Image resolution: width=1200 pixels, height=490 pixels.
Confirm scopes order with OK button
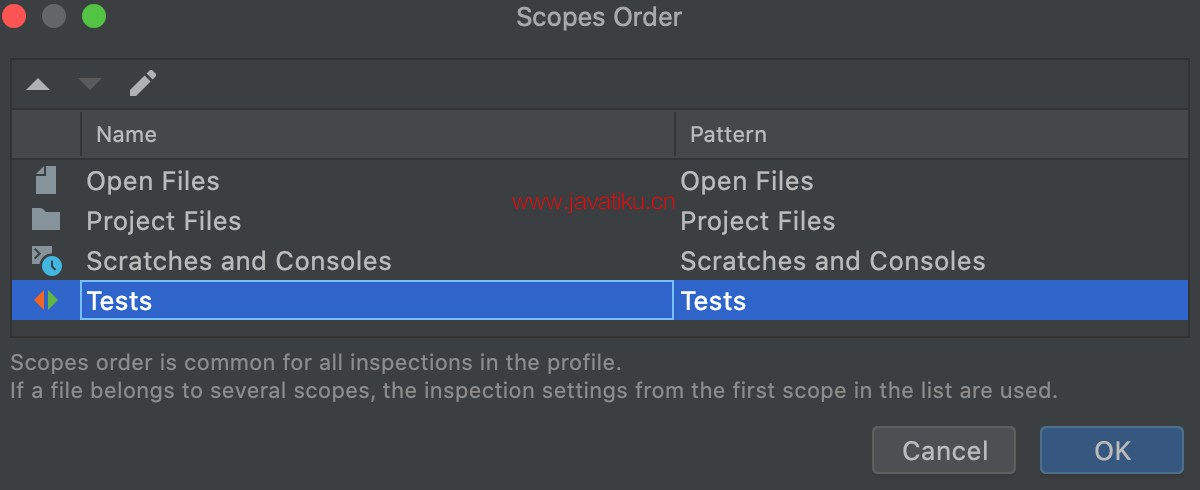click(x=1112, y=450)
